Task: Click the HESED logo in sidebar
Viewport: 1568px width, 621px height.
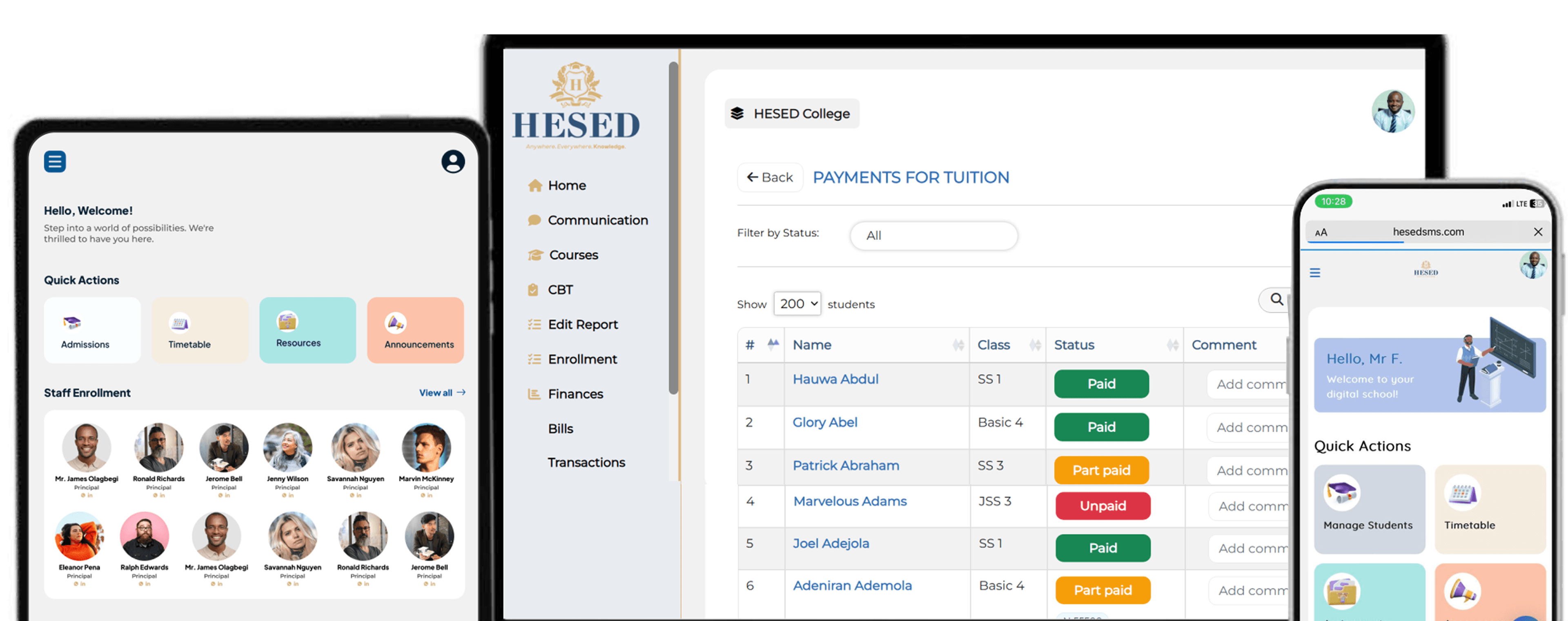Action: coord(576,106)
